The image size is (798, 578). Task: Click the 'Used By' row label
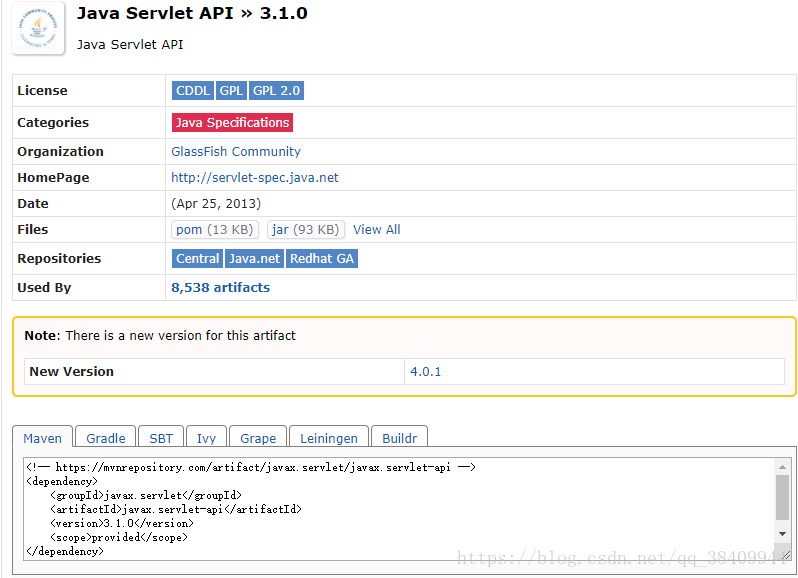(44, 287)
